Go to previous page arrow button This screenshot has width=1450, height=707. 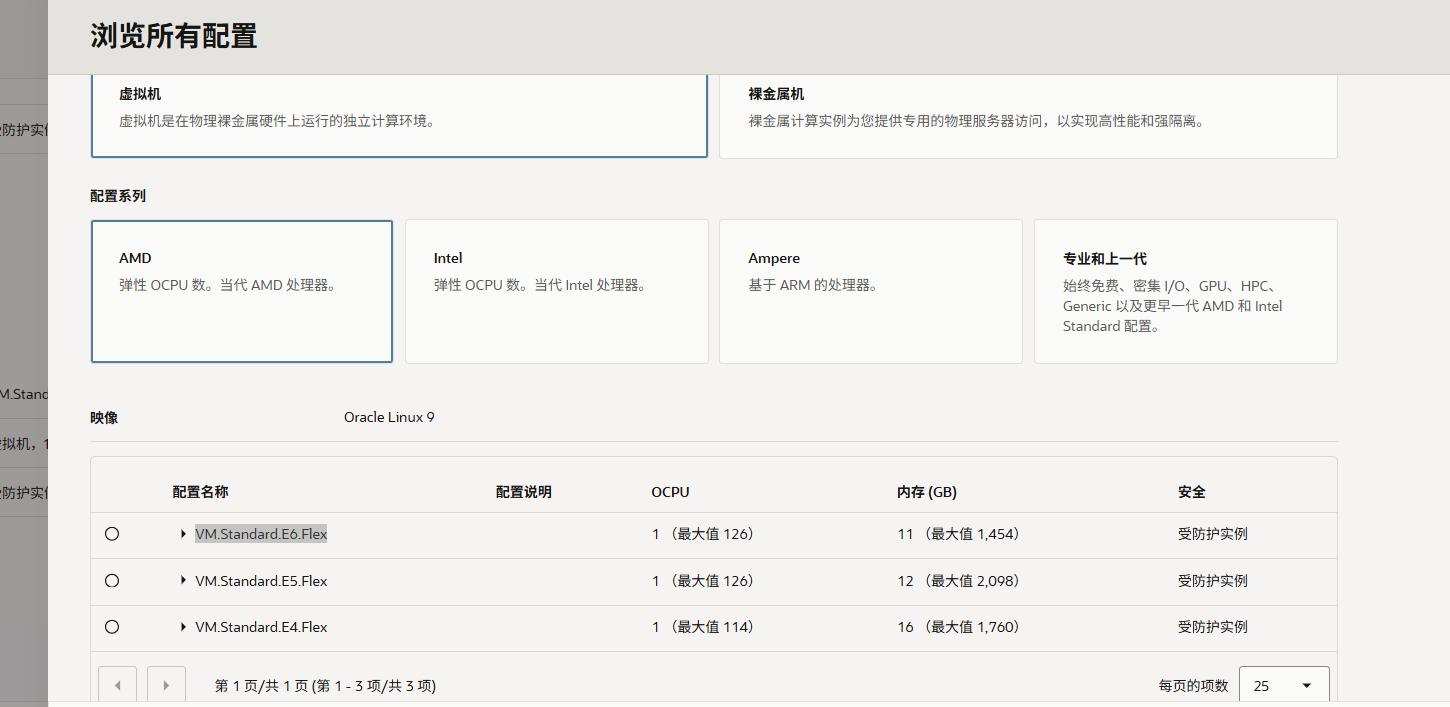[x=118, y=685]
